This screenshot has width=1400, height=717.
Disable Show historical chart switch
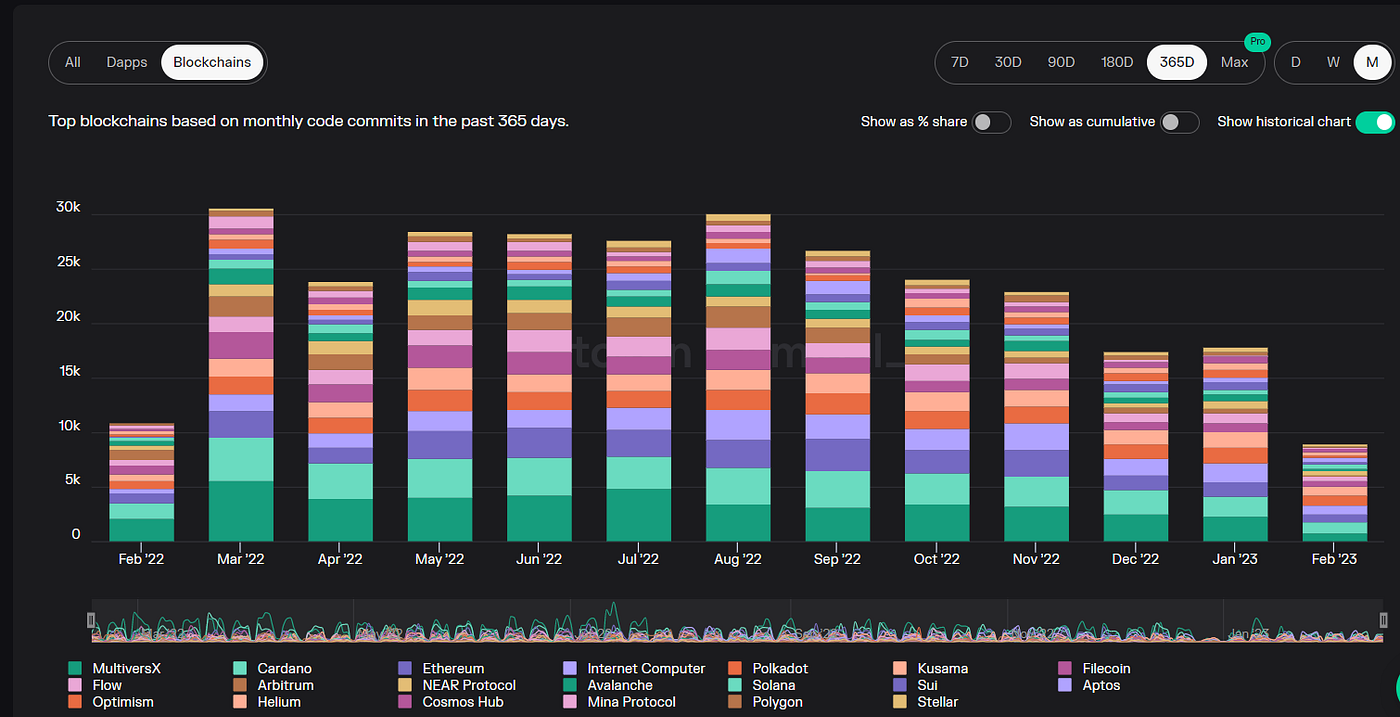click(x=1375, y=122)
